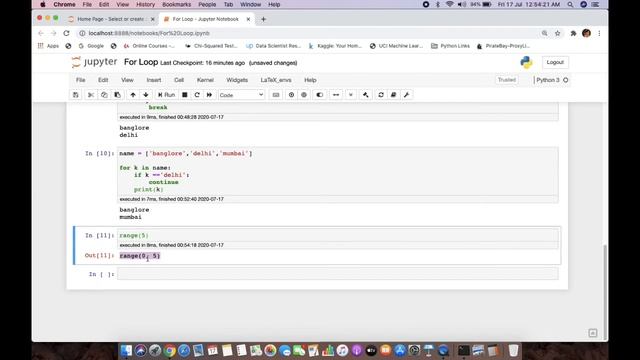Open the Bookmarks menu in macOS menu bar
The height and width of the screenshot is (360, 640).
coord(176,4)
